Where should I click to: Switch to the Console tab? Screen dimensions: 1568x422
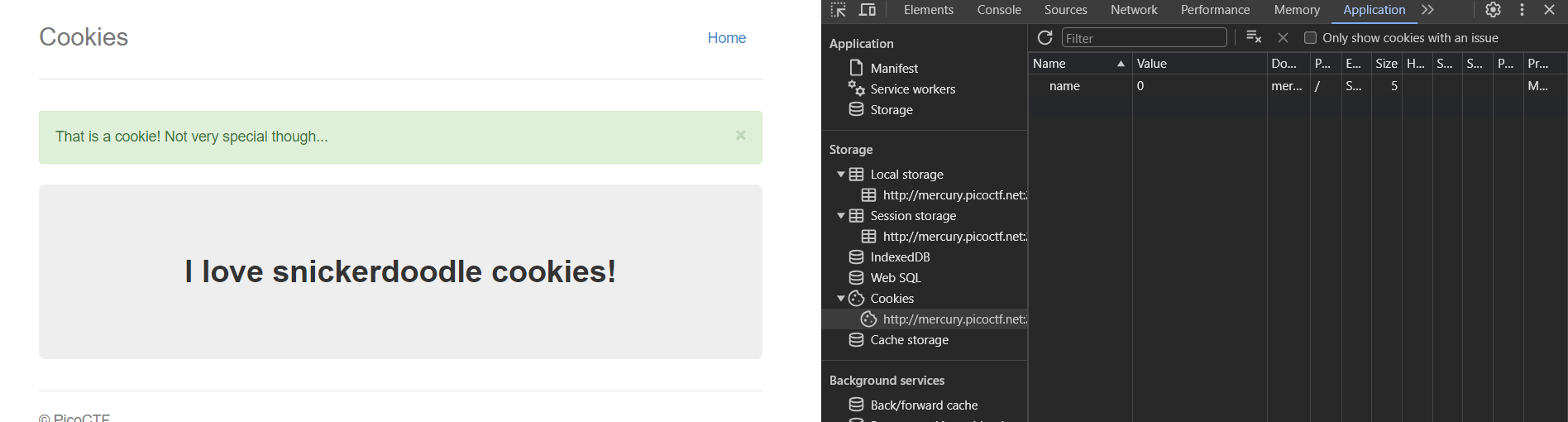(999, 10)
